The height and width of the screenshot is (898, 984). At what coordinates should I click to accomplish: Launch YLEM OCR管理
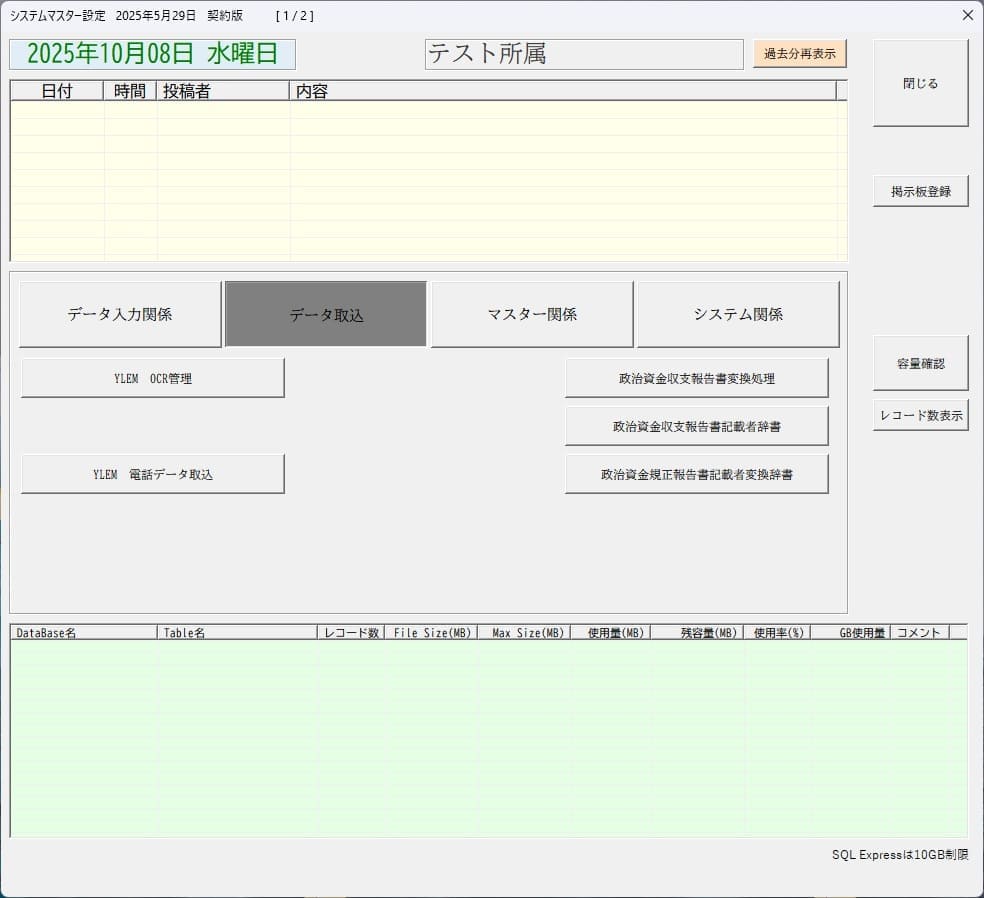(153, 378)
